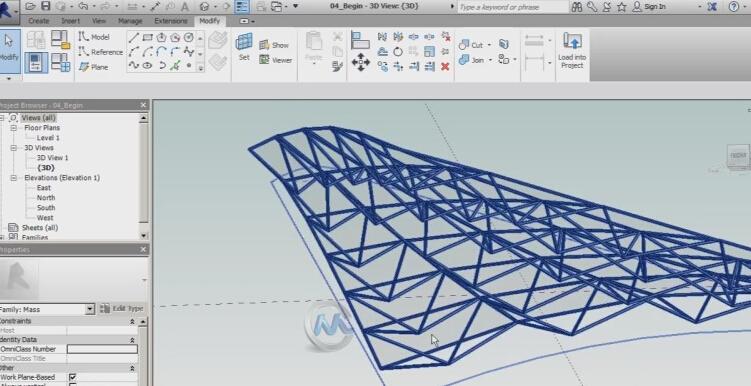Click the Rotate tool icon
The height and width of the screenshot is (386, 751).
[398, 52]
